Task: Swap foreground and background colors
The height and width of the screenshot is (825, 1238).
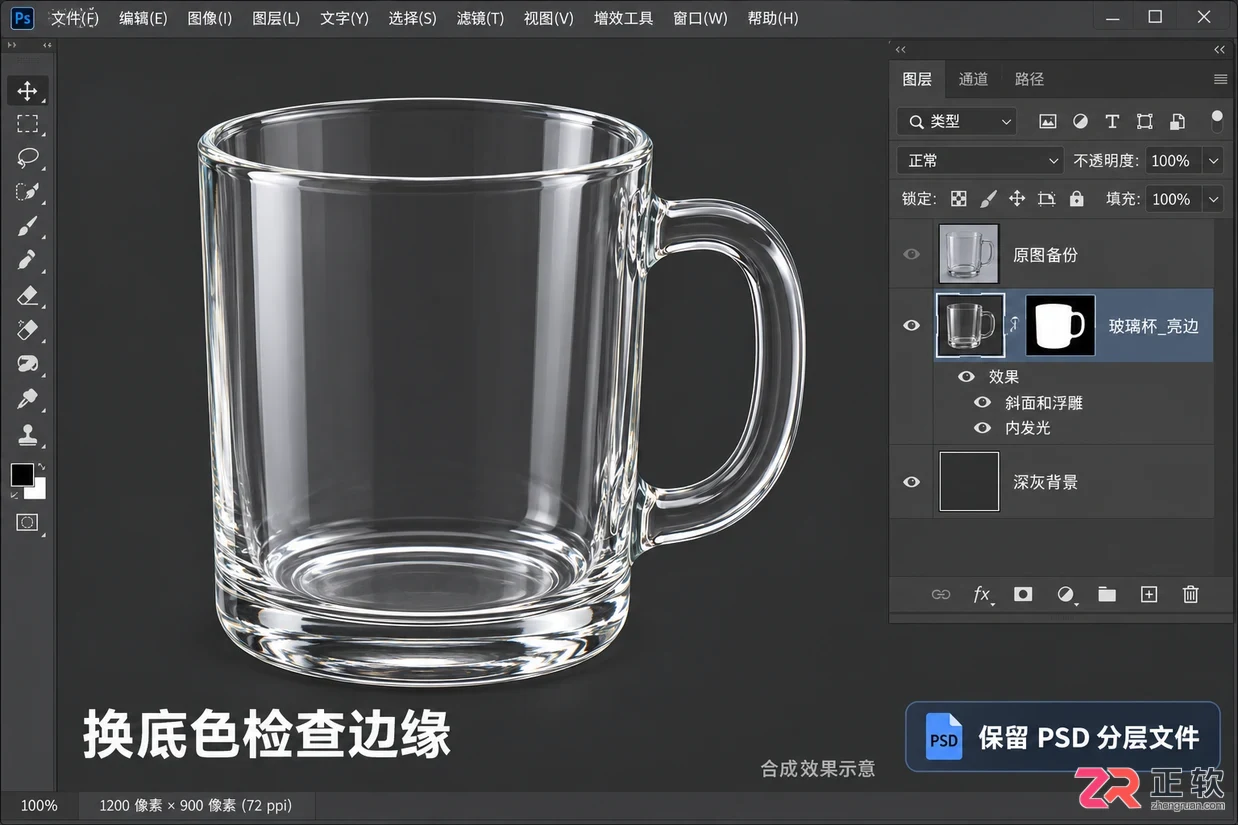Action: pyautogui.click(x=40, y=468)
